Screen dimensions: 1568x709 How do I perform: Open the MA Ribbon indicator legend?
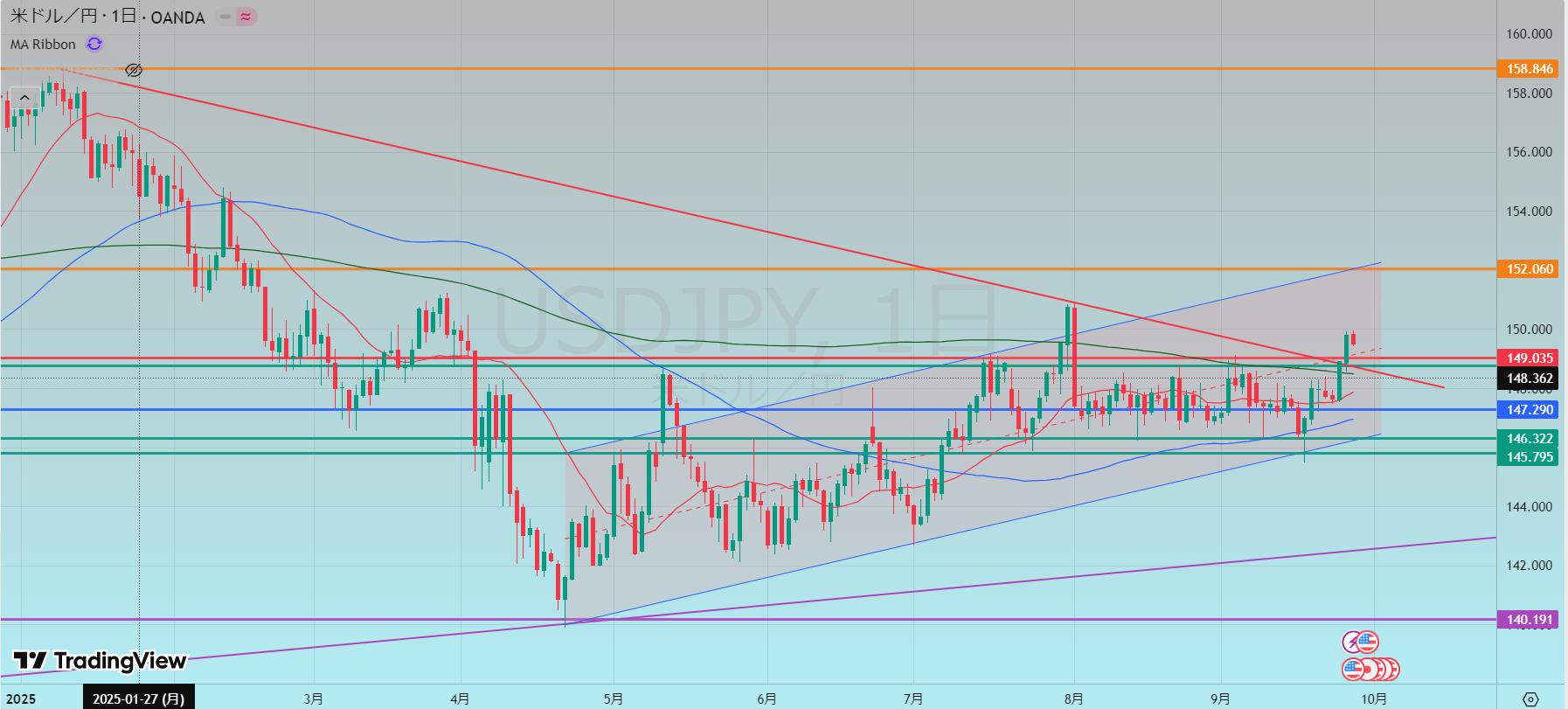[x=44, y=44]
